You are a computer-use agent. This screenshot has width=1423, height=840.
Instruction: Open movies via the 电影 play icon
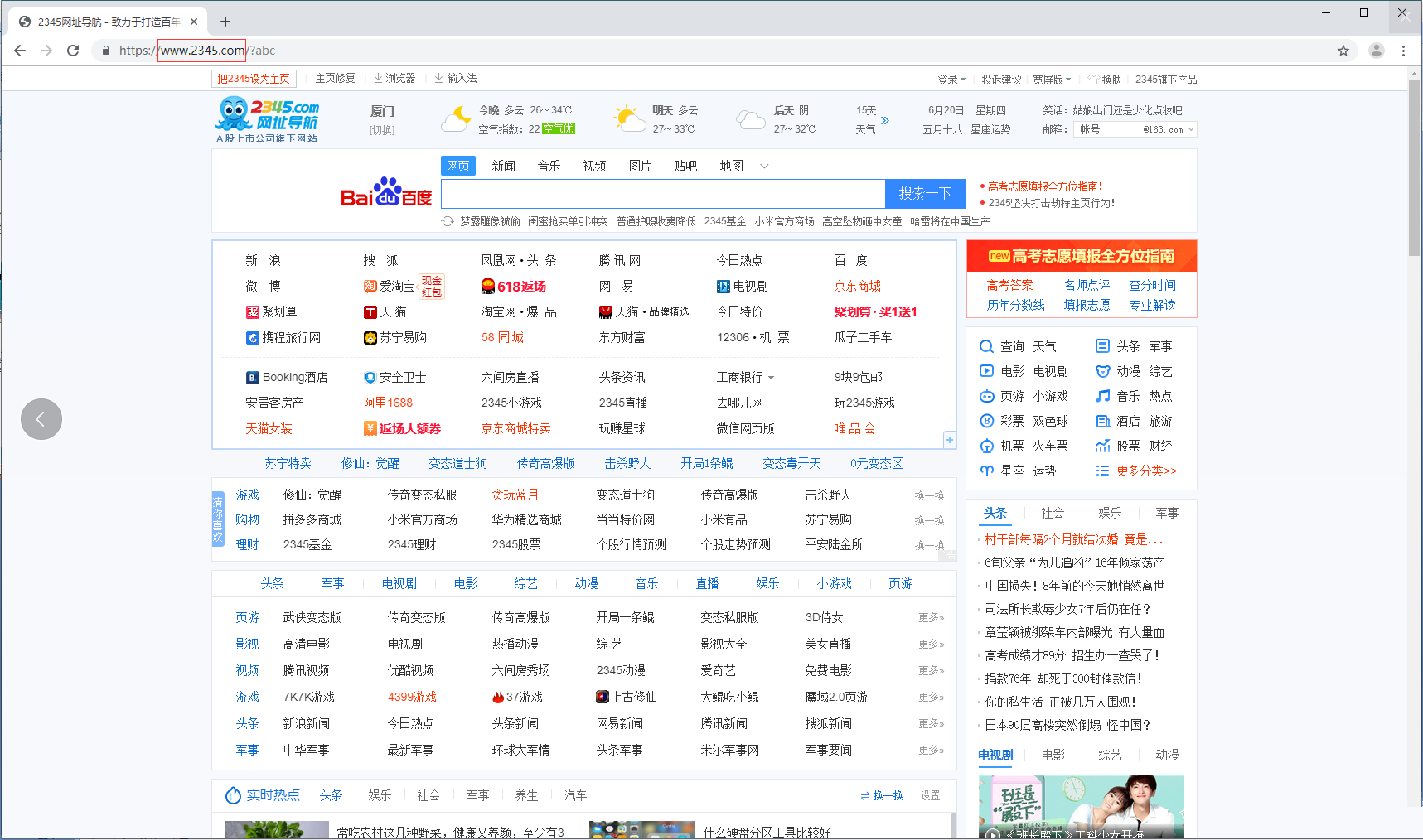[x=986, y=371]
